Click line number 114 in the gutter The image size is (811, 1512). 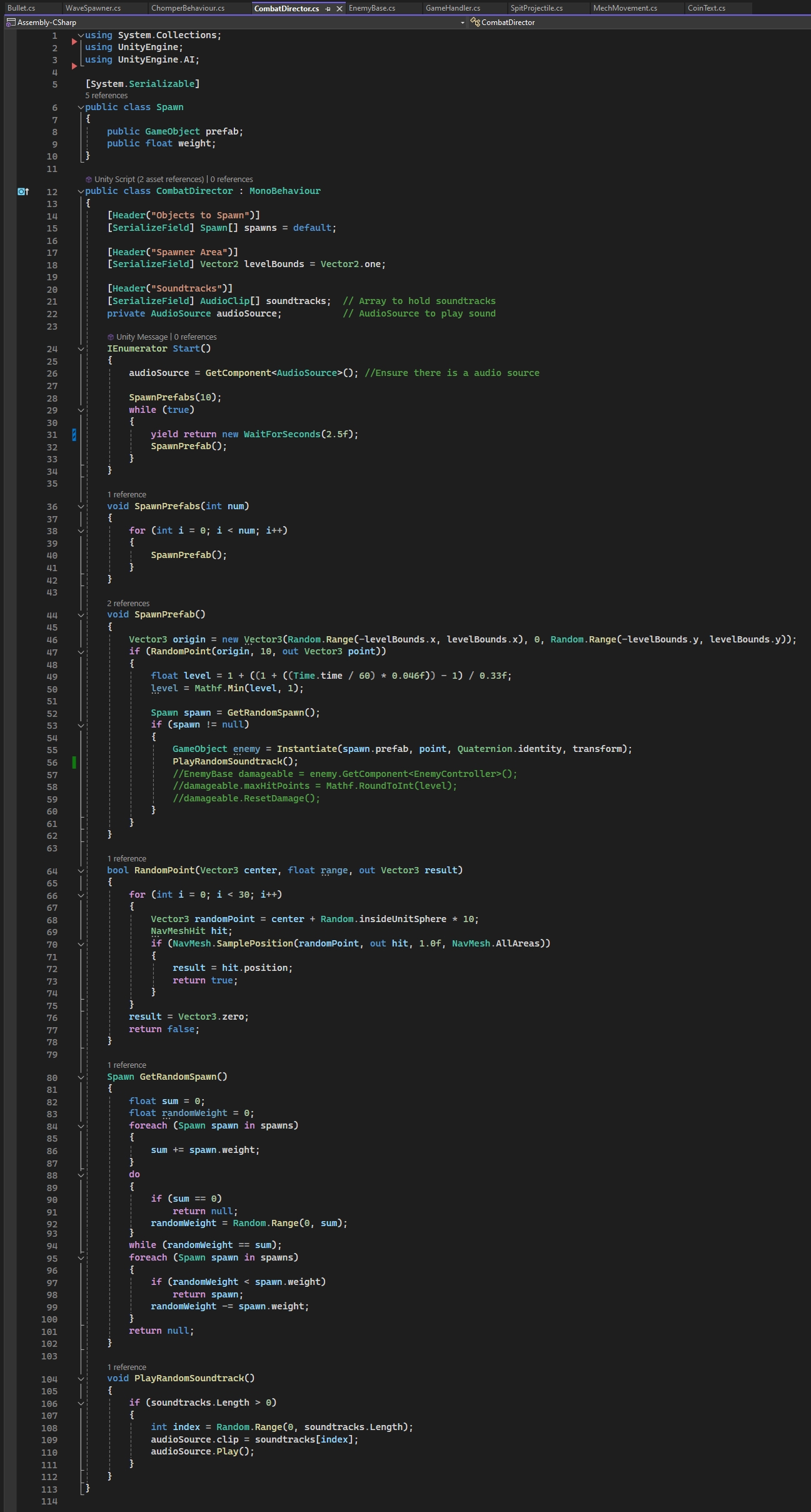click(x=49, y=1501)
